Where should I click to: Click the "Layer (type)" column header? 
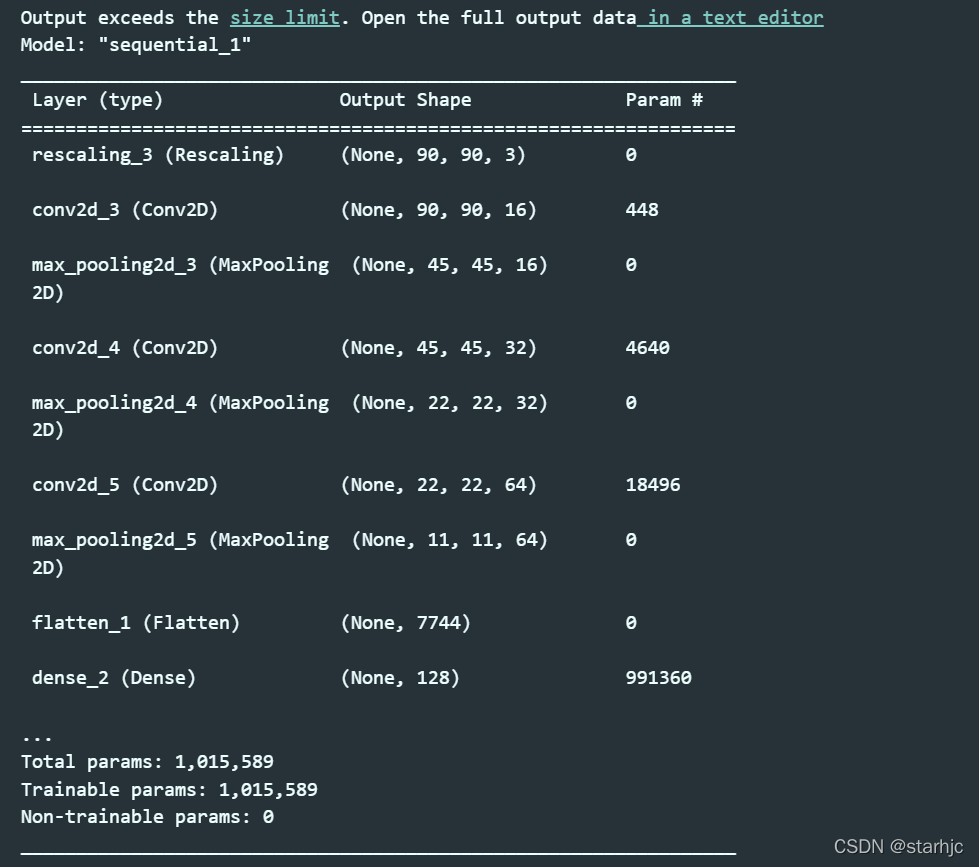97,100
